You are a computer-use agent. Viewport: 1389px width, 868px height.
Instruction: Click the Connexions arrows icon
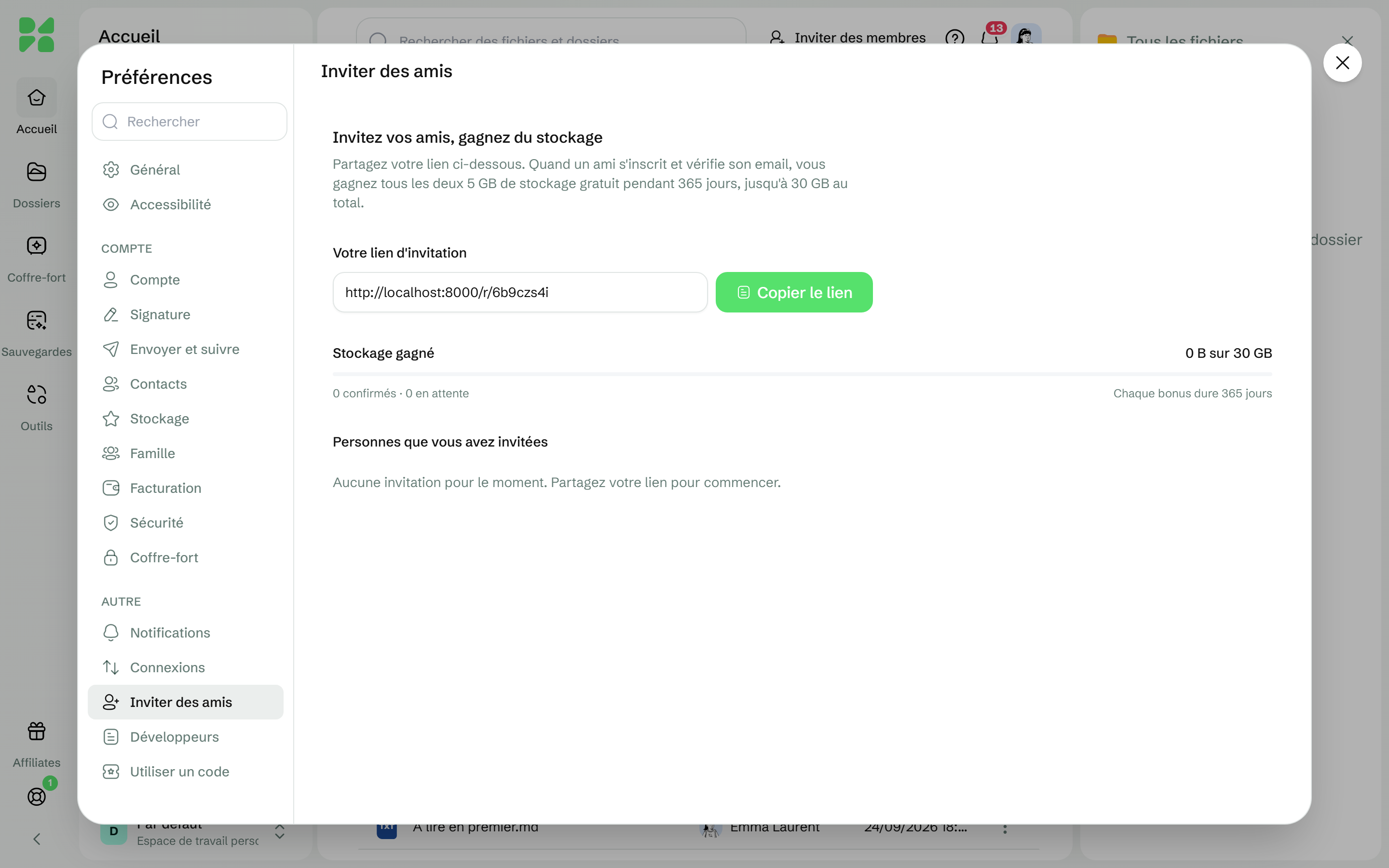111,667
